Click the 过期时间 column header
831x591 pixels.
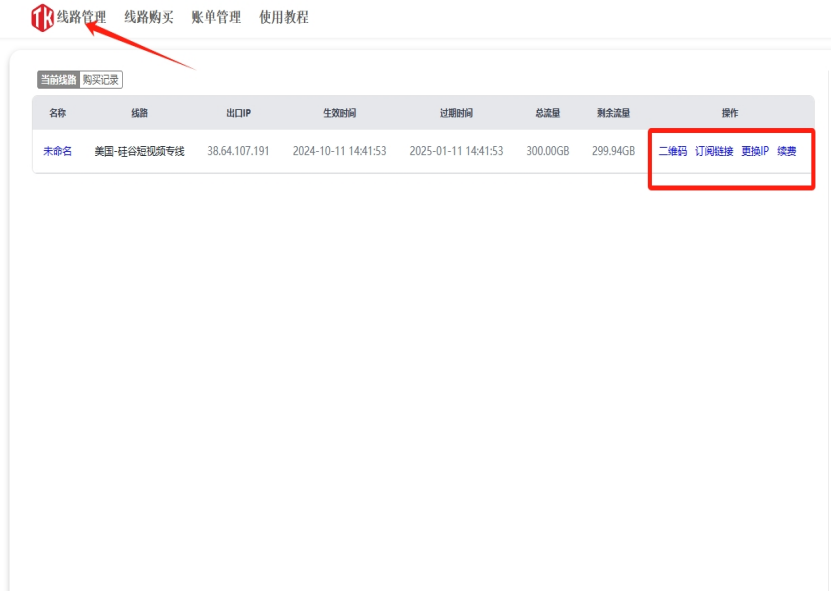point(456,114)
